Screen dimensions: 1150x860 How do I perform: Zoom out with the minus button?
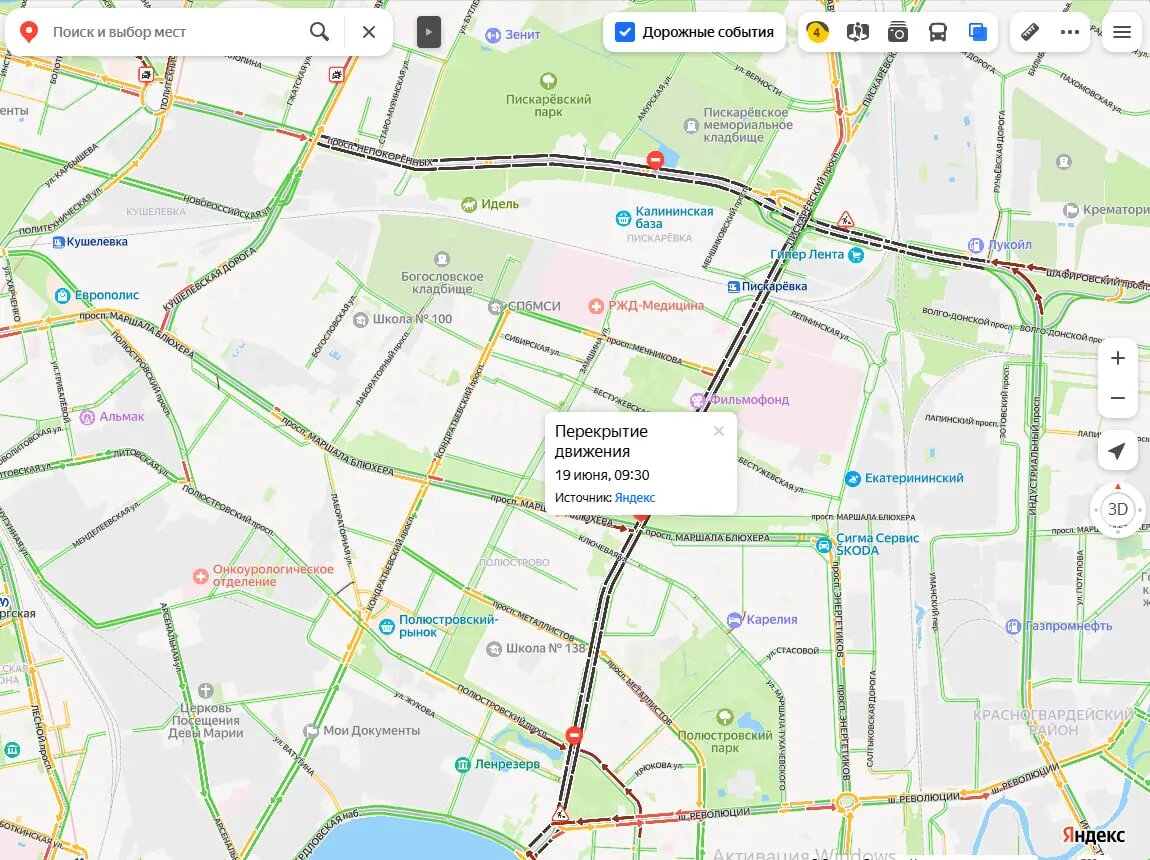[x=1118, y=398]
